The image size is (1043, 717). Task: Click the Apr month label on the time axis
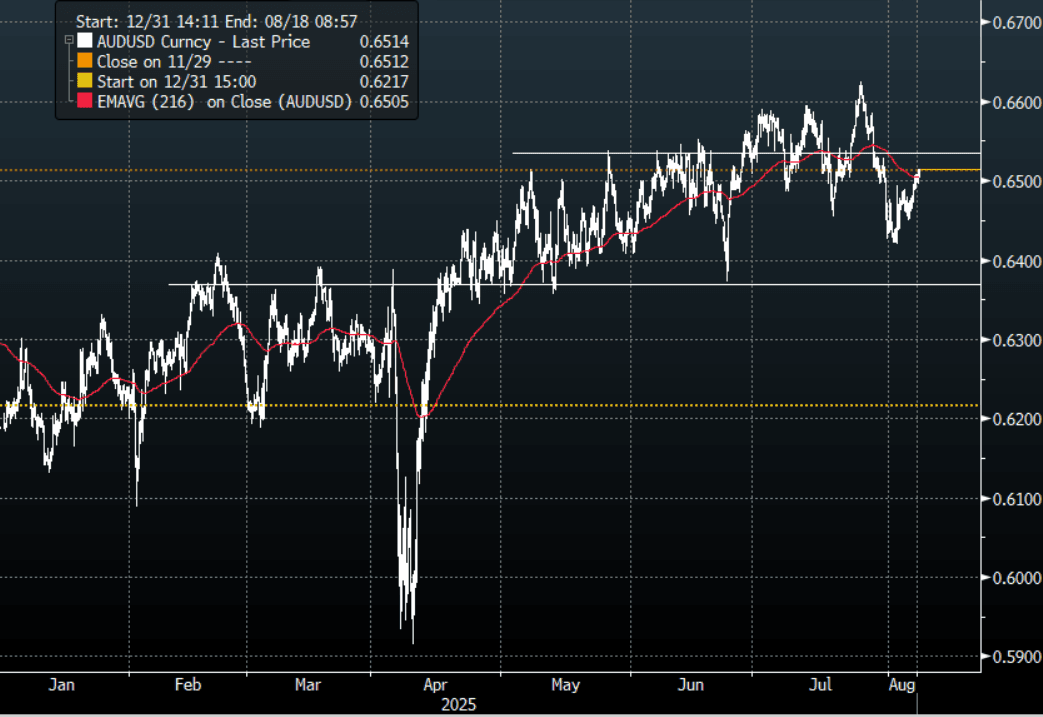pos(434,685)
